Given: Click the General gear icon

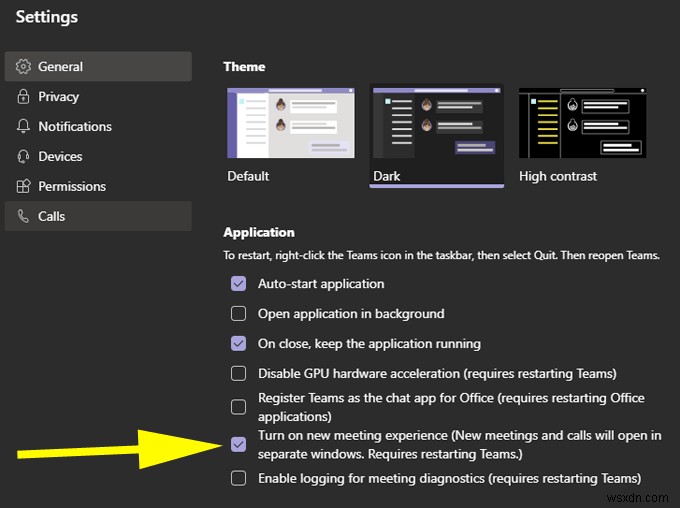Looking at the screenshot, I should tap(23, 66).
